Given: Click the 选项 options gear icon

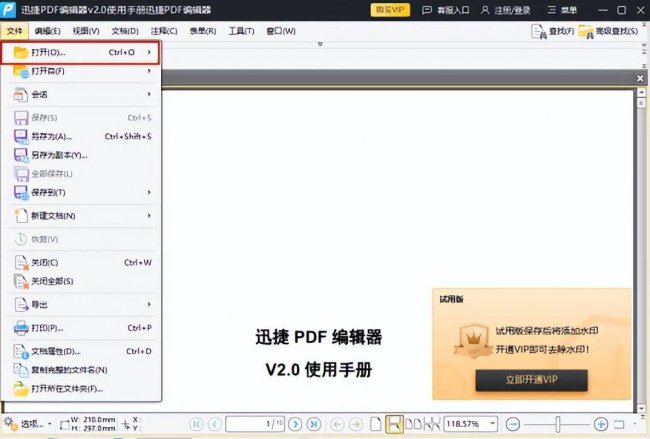Looking at the screenshot, I should tap(9, 423).
